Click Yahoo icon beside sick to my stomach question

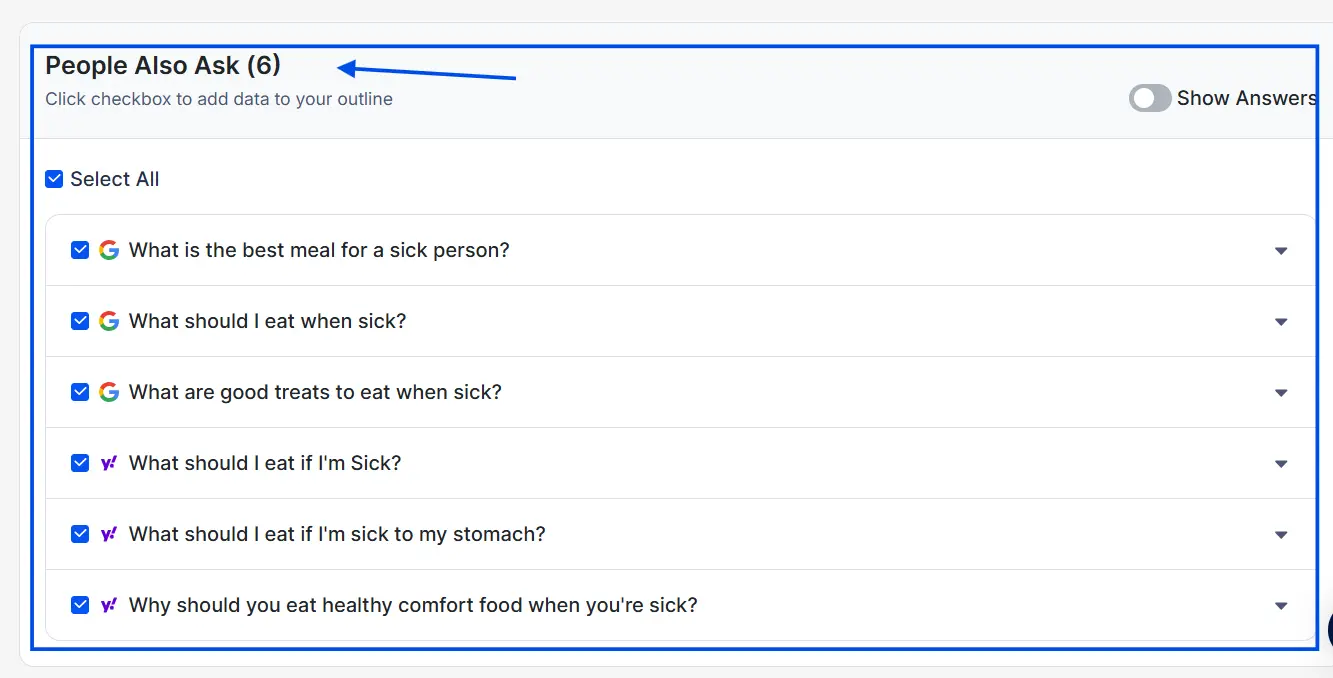[109, 534]
